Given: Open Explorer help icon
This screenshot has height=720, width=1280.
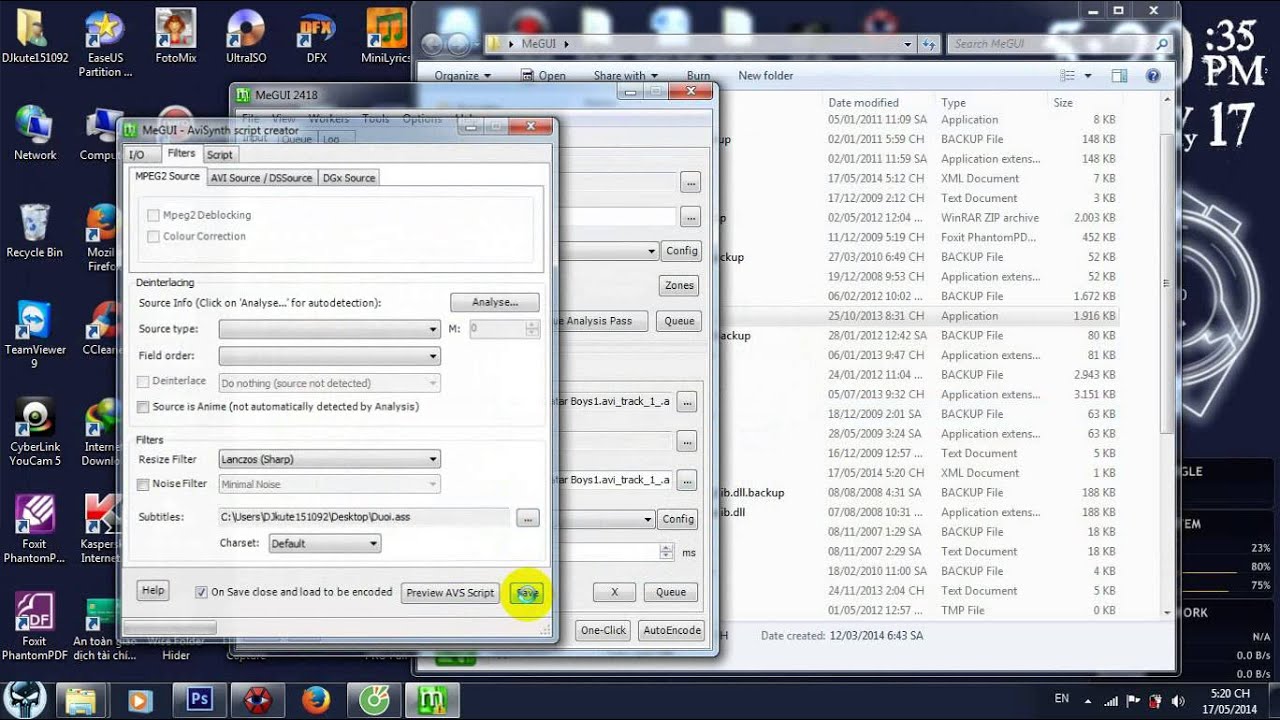Looking at the screenshot, I should click(1153, 76).
